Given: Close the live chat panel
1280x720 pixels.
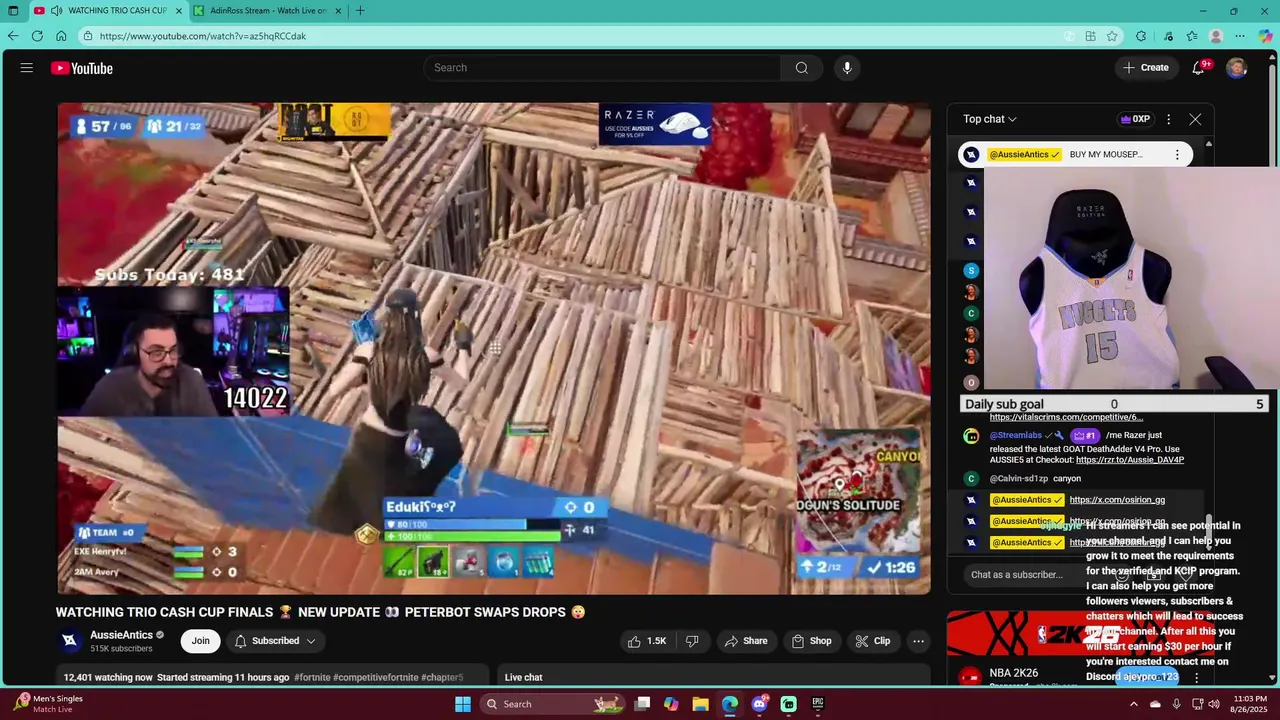Looking at the screenshot, I should [x=1195, y=119].
